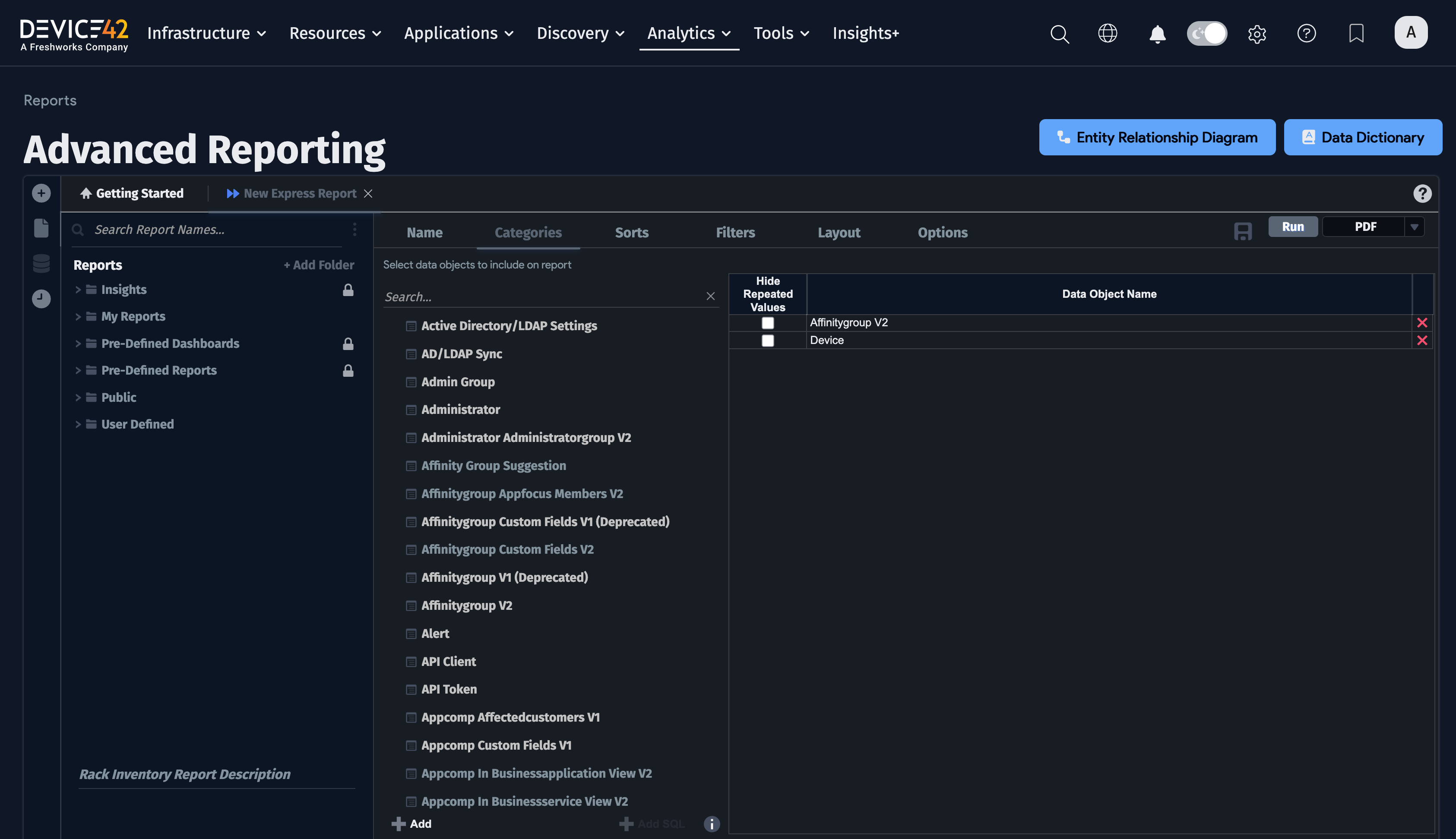Open the global search icon
The width and height of the screenshot is (1456, 839).
coord(1060,33)
